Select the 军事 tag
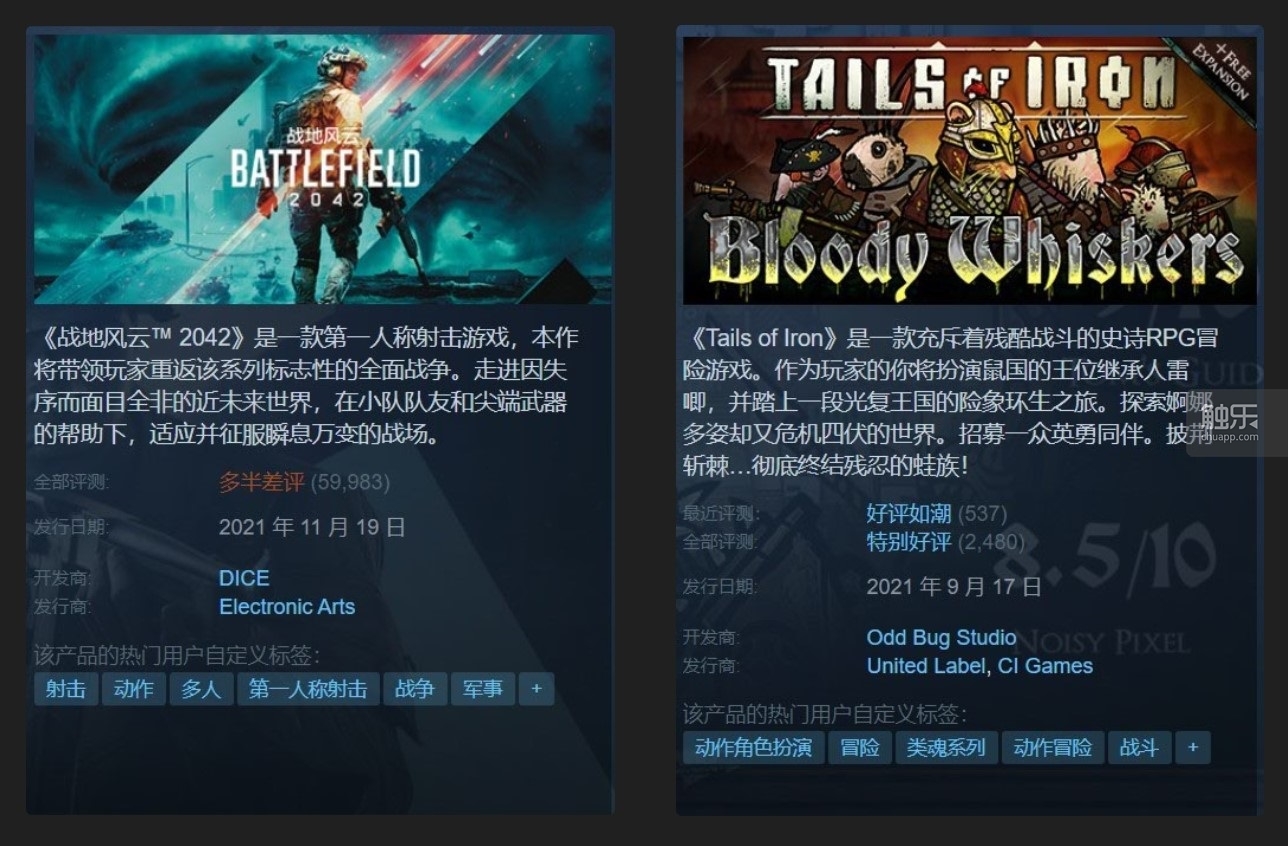 point(483,689)
